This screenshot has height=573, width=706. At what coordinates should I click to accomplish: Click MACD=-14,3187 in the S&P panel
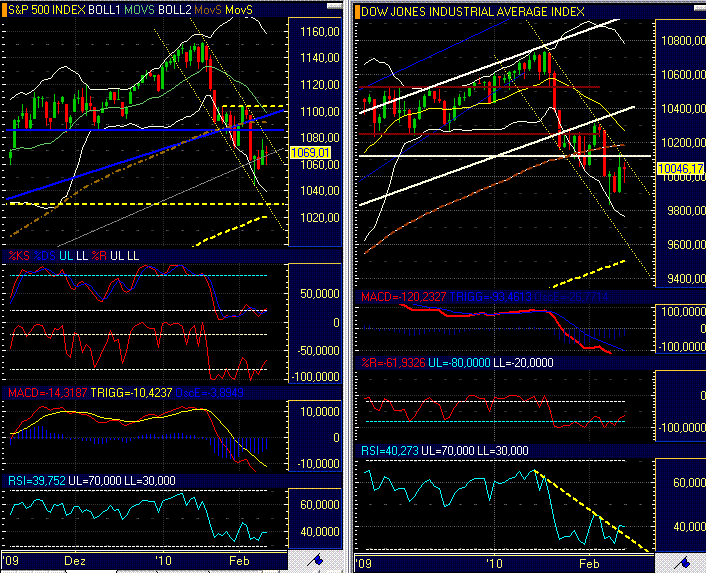(x=47, y=393)
